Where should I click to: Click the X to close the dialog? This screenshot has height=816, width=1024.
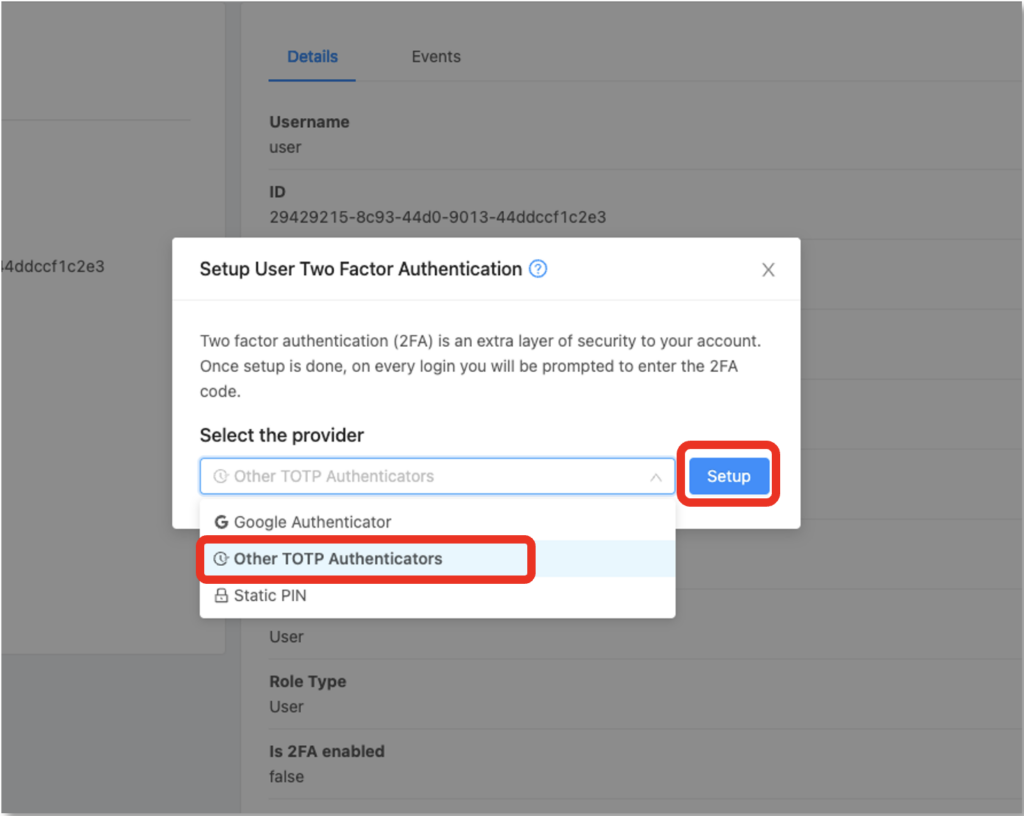(x=768, y=269)
